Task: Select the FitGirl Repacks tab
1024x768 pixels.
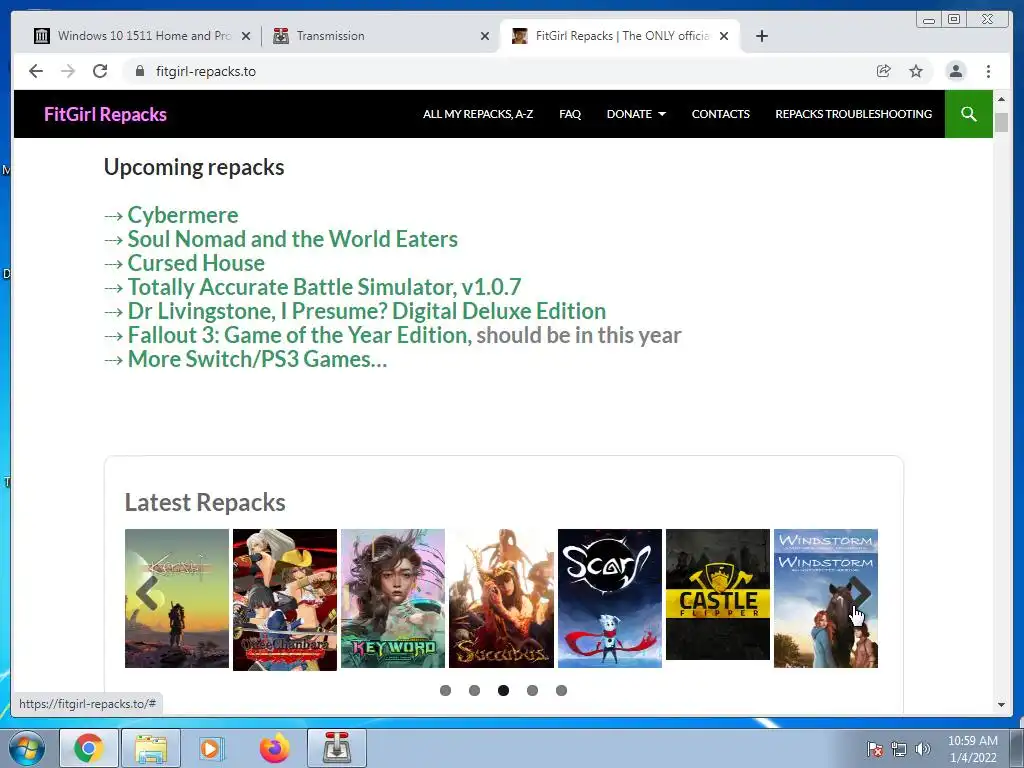Action: click(619, 36)
